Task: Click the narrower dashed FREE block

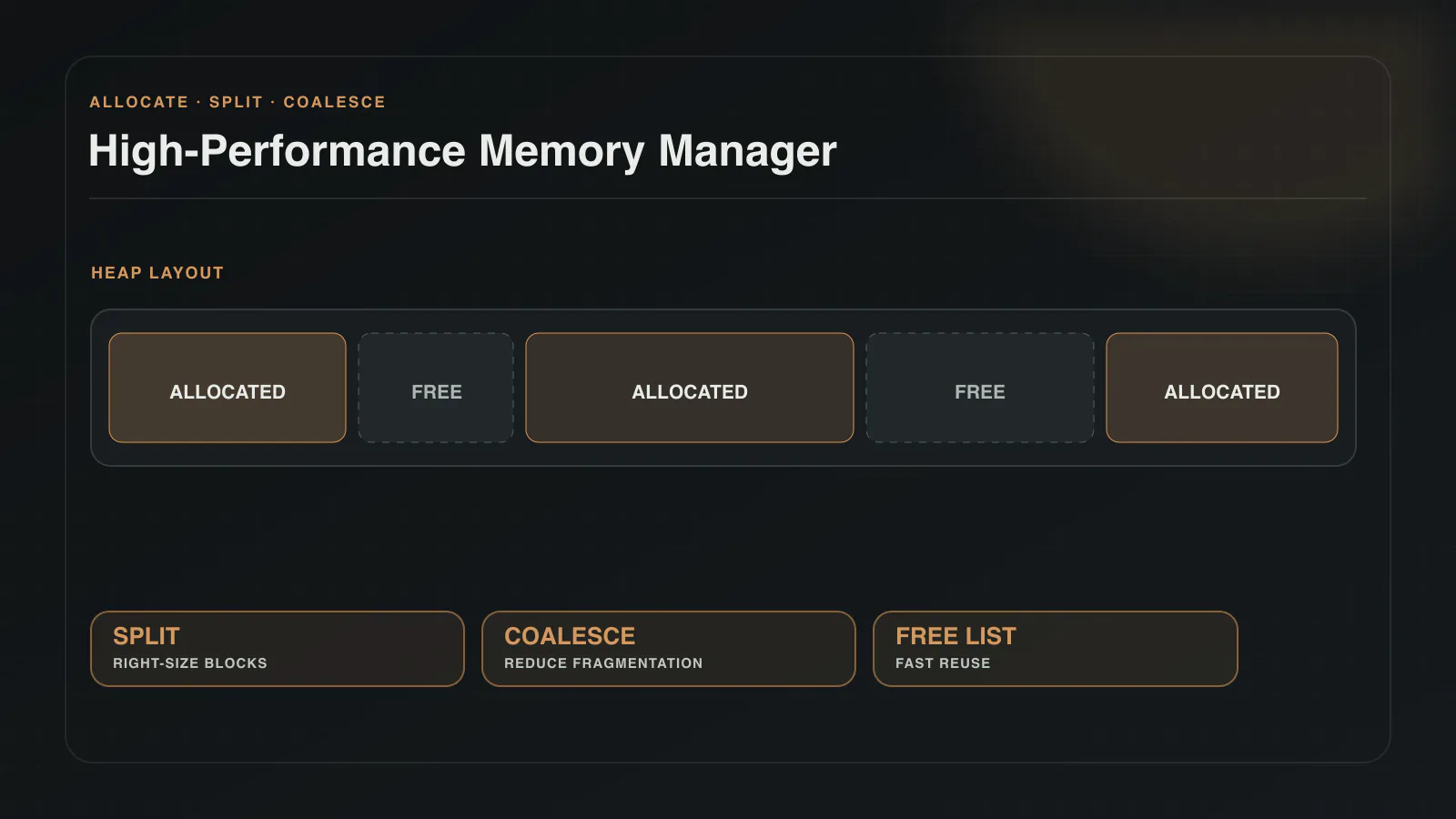Action: point(436,388)
